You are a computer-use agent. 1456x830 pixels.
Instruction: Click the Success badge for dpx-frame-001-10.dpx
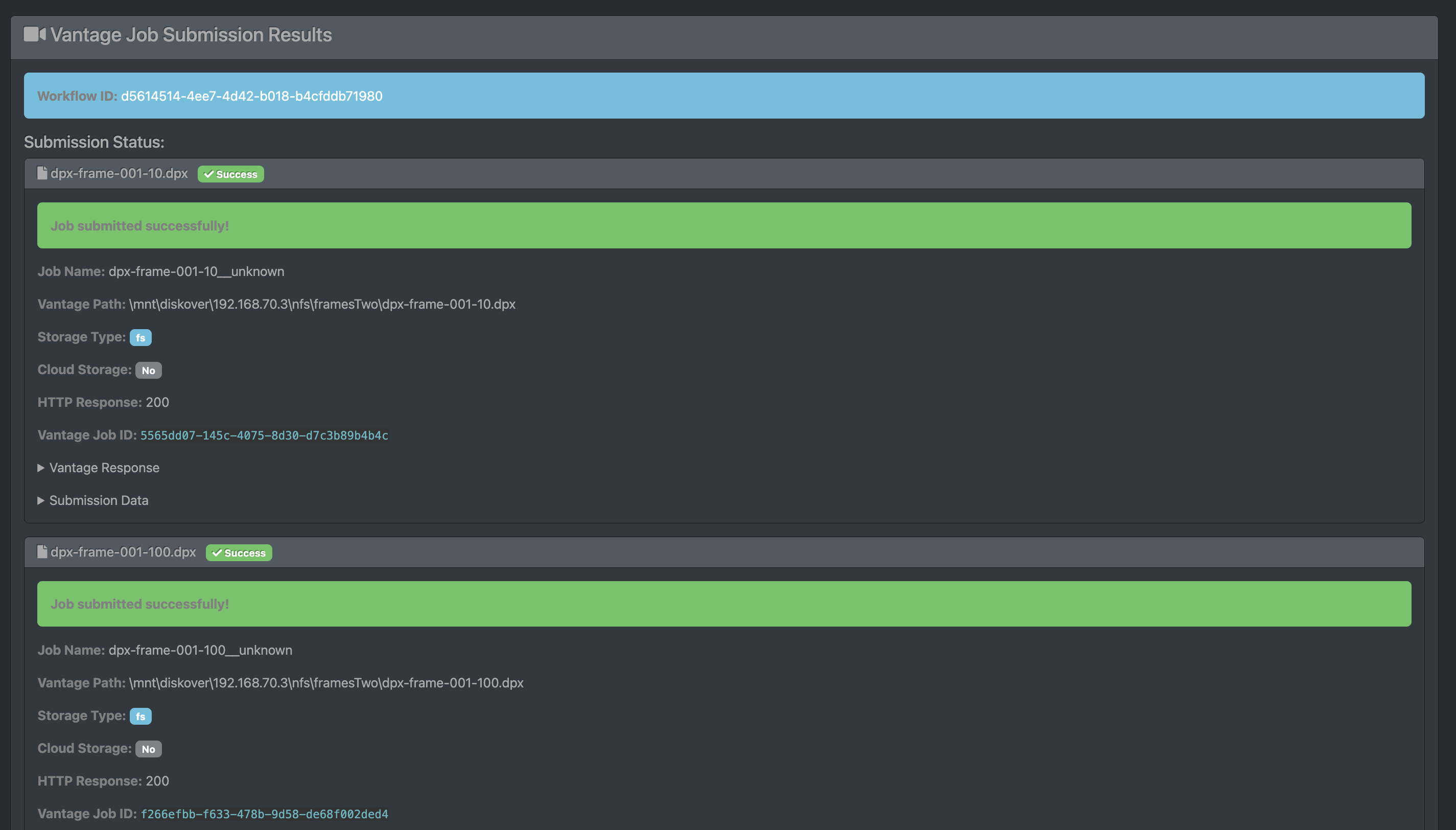231,174
